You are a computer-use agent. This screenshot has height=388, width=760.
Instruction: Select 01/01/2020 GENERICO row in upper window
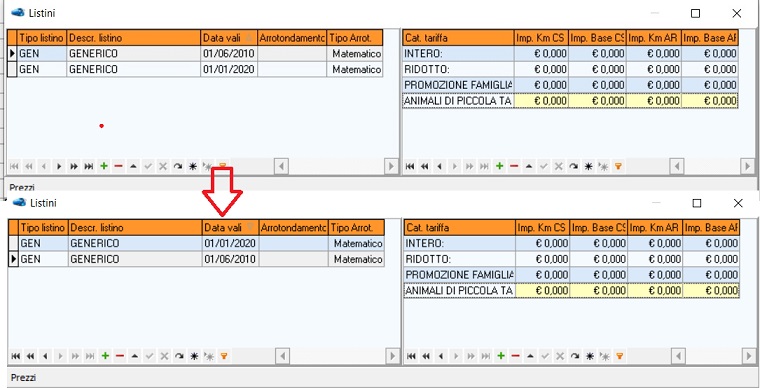coord(196,69)
